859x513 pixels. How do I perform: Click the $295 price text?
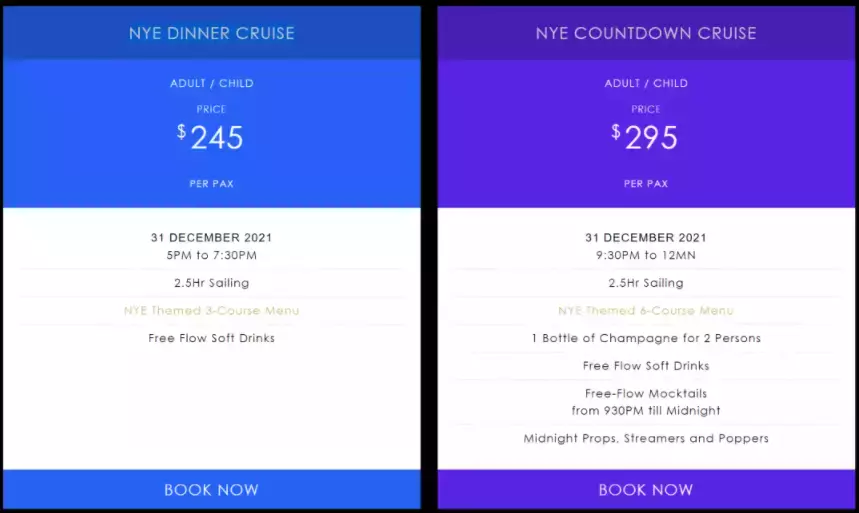point(645,137)
